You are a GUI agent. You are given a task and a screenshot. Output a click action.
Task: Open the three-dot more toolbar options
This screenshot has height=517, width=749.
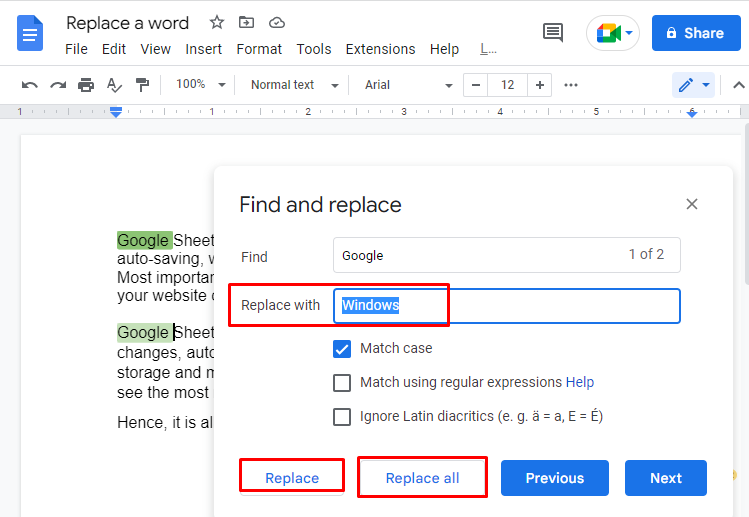pyautogui.click(x=571, y=85)
